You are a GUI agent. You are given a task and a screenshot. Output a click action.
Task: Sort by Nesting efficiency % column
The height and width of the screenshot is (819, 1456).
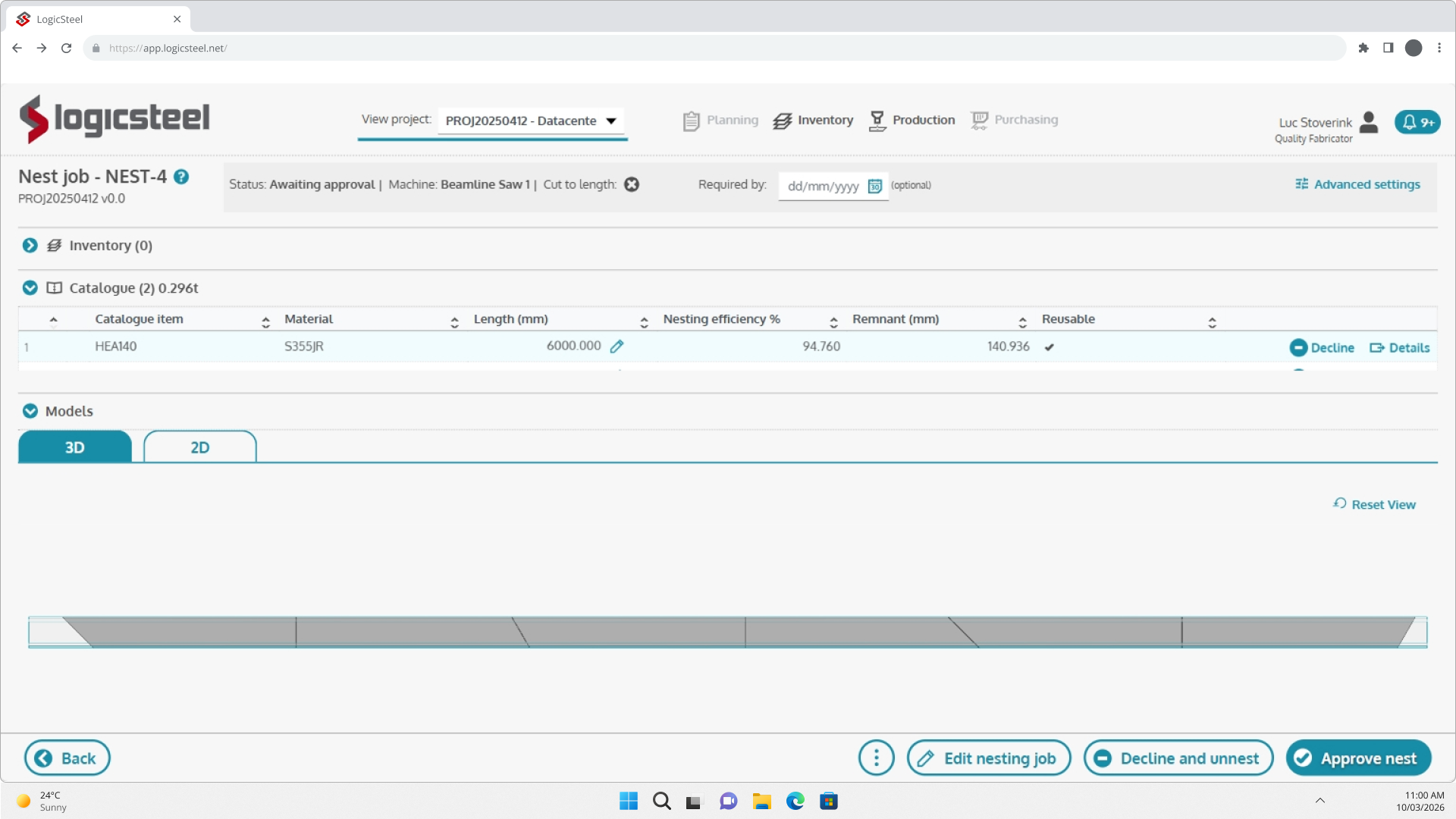click(721, 319)
